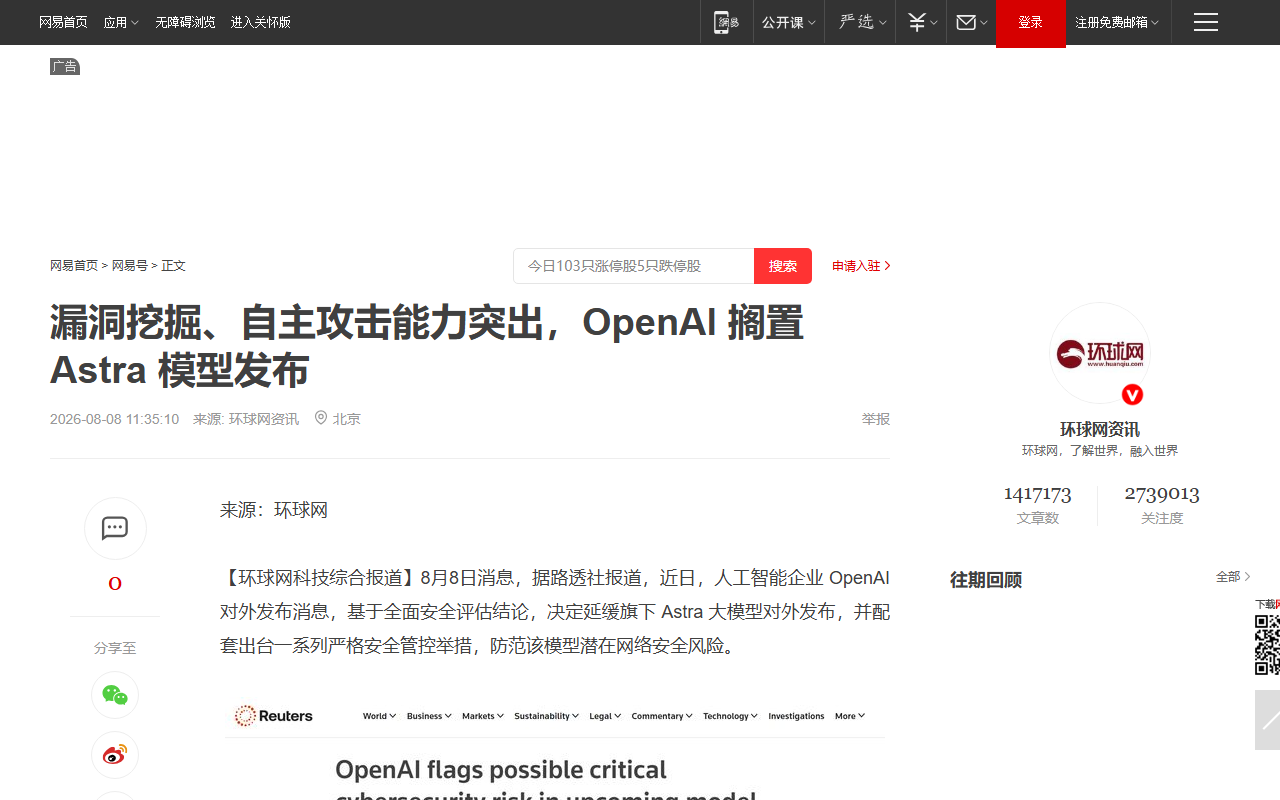Click Reuters 'Technology' menu in image

click(x=730, y=716)
